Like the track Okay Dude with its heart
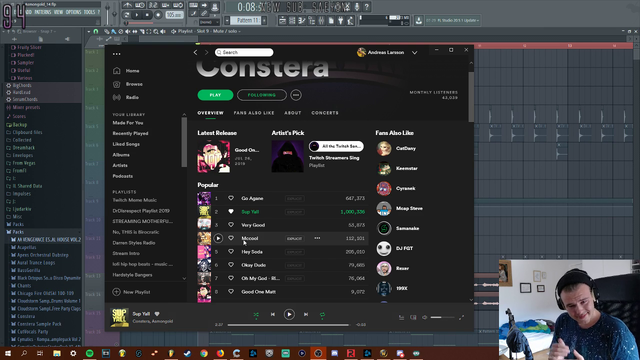Viewport: 640px width, 360px height. (x=231, y=264)
